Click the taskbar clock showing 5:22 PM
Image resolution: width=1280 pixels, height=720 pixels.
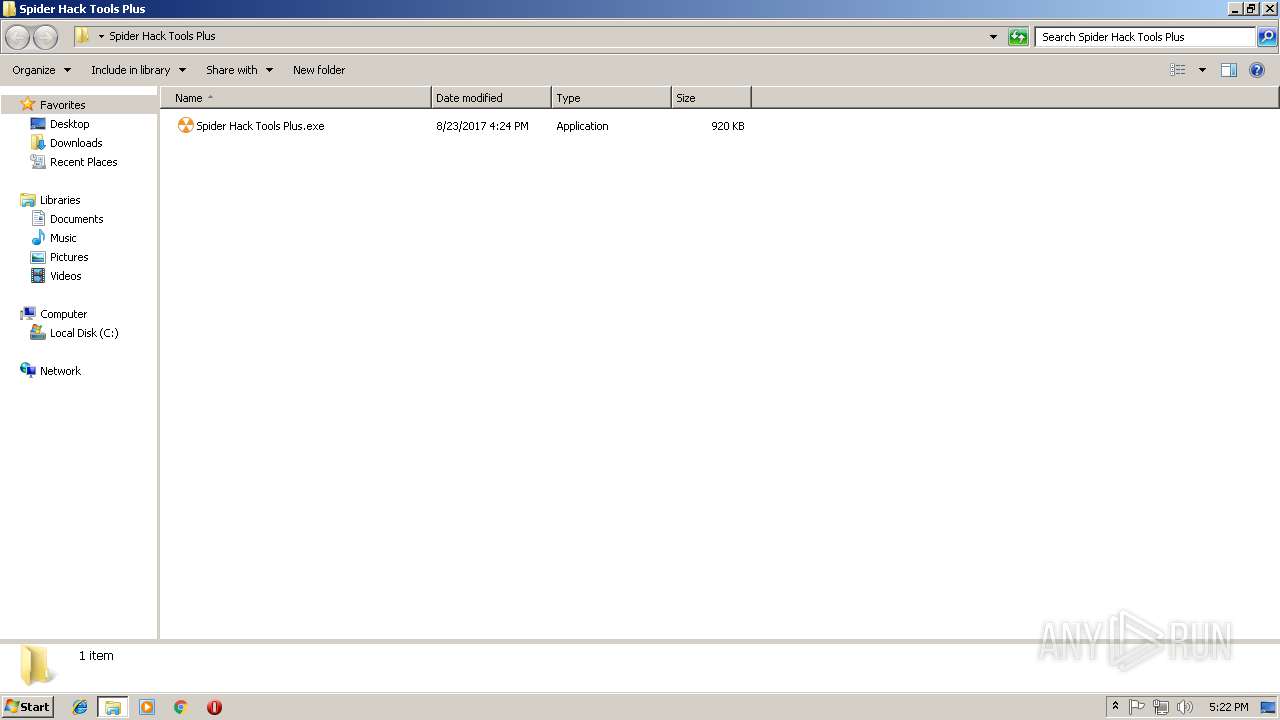click(x=1228, y=707)
